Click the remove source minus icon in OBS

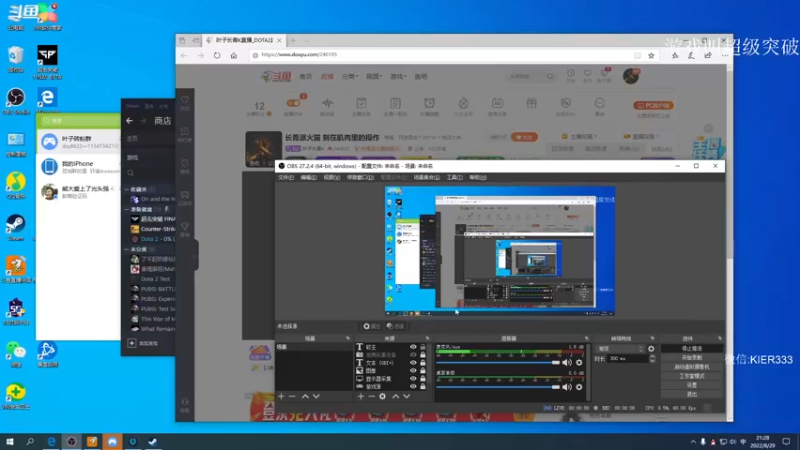[x=371, y=396]
